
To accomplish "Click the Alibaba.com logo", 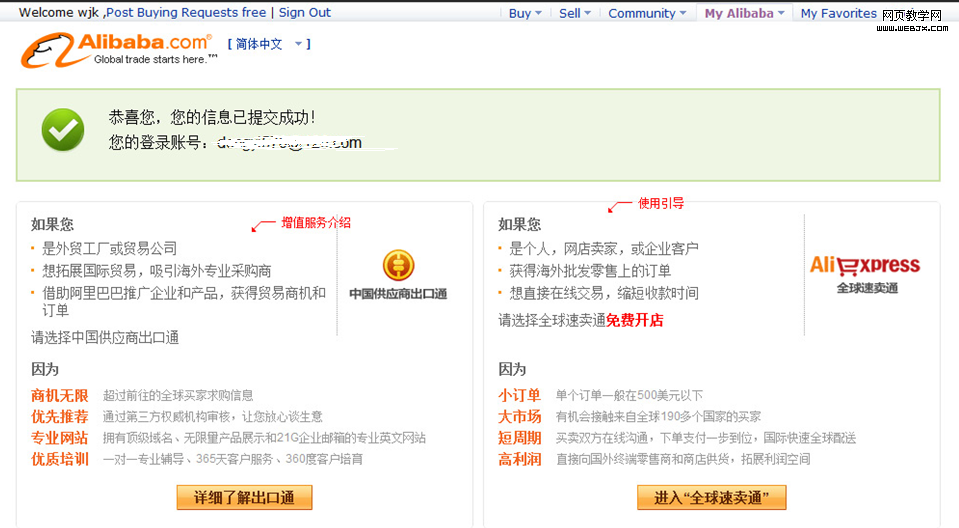I will 116,46.
